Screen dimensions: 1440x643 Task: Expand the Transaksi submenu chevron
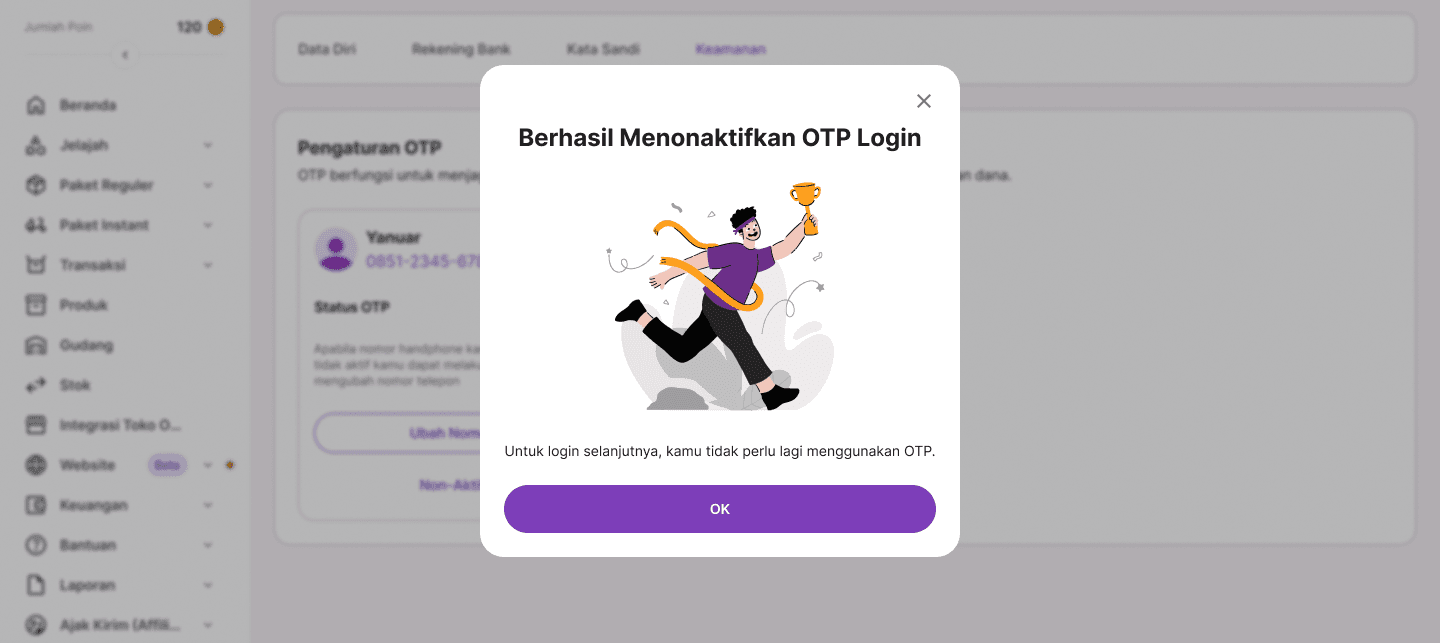208,265
